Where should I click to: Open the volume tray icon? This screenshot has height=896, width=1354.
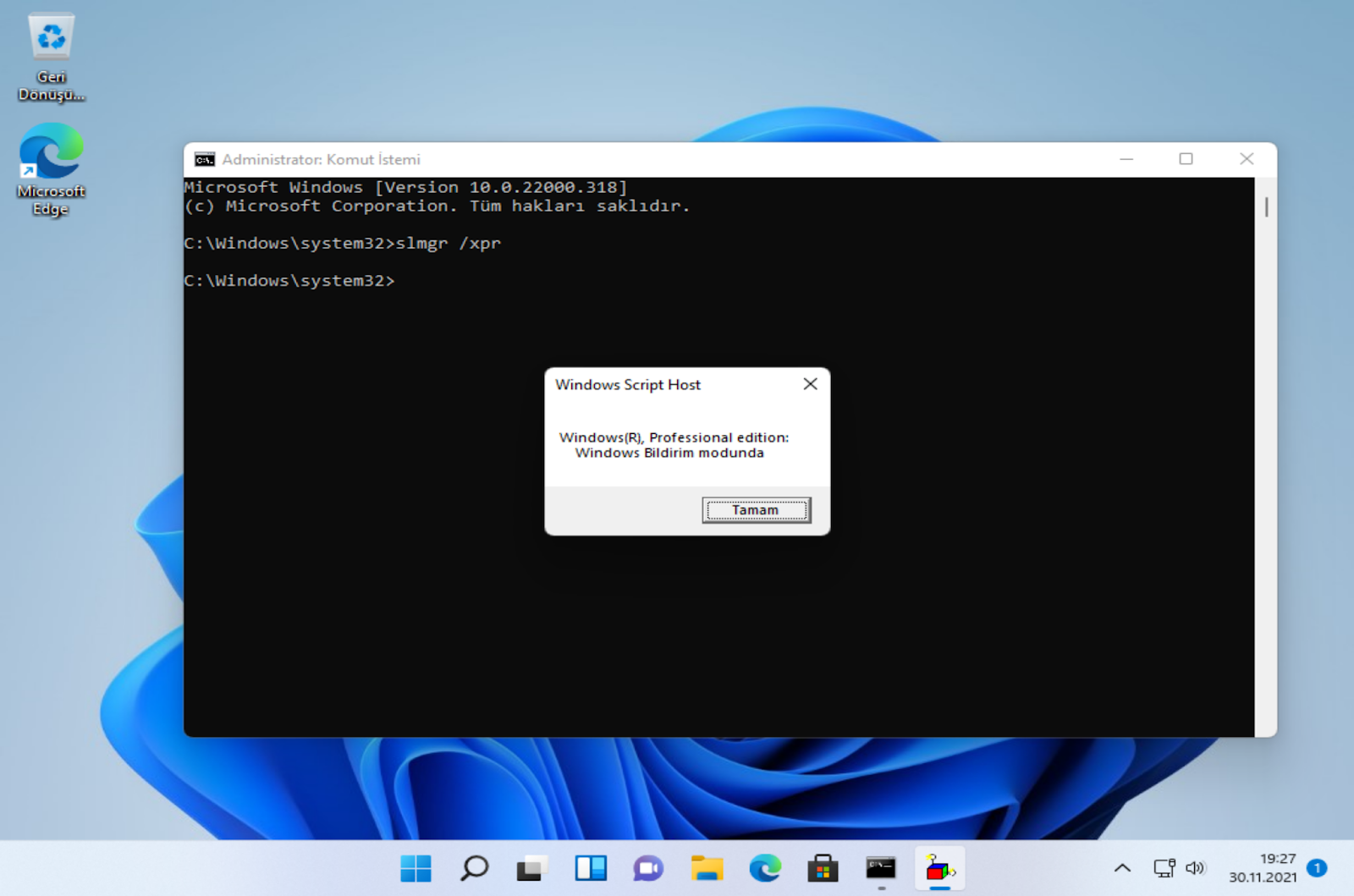[x=1195, y=868]
